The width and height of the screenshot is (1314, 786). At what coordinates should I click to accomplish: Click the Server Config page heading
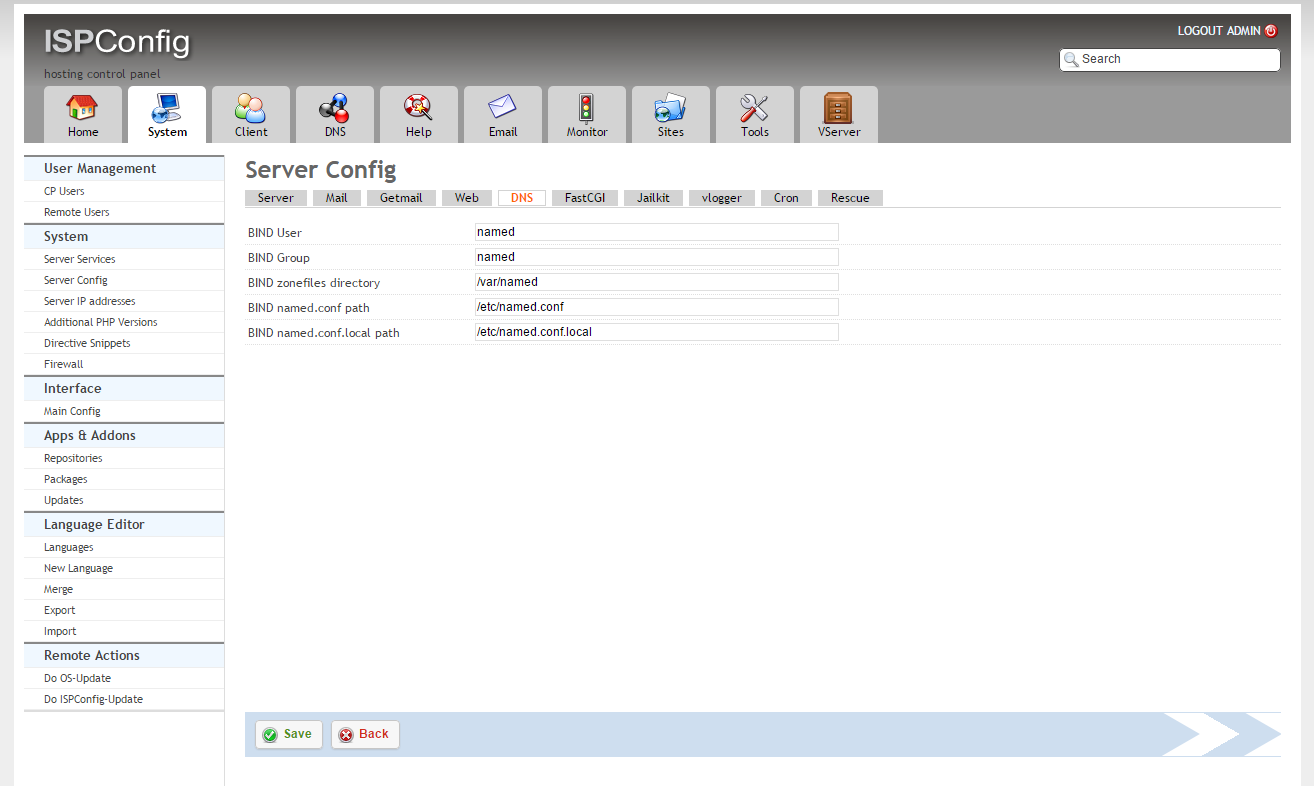321,169
